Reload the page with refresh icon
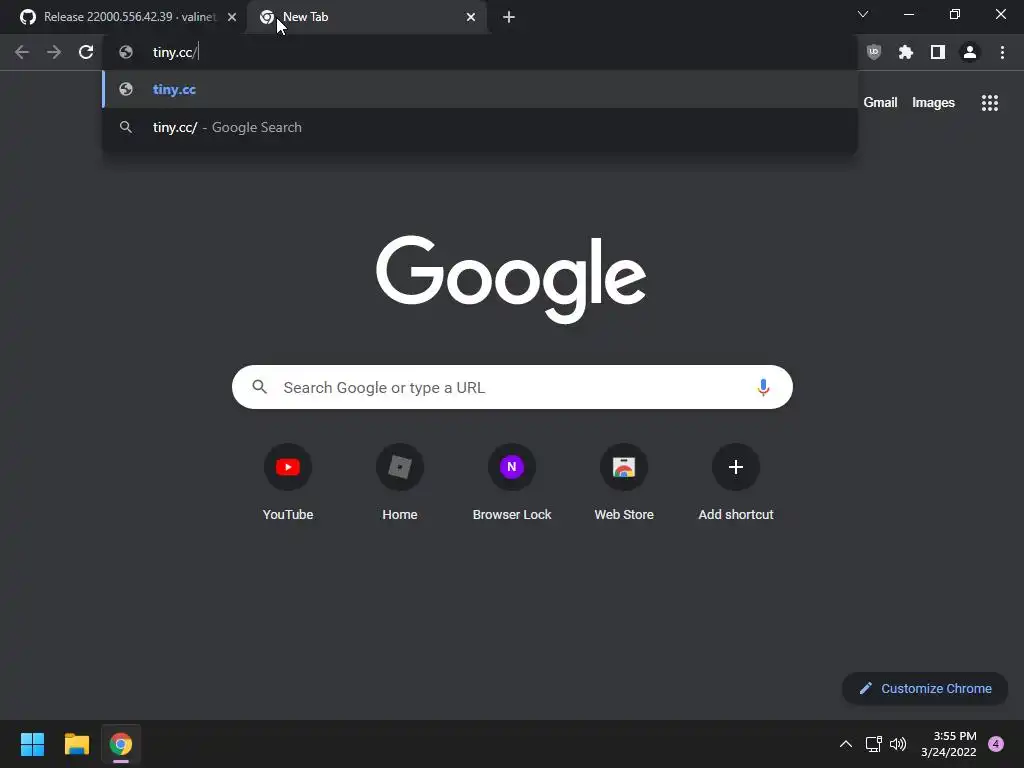Viewport: 1024px width, 768px height. point(86,52)
